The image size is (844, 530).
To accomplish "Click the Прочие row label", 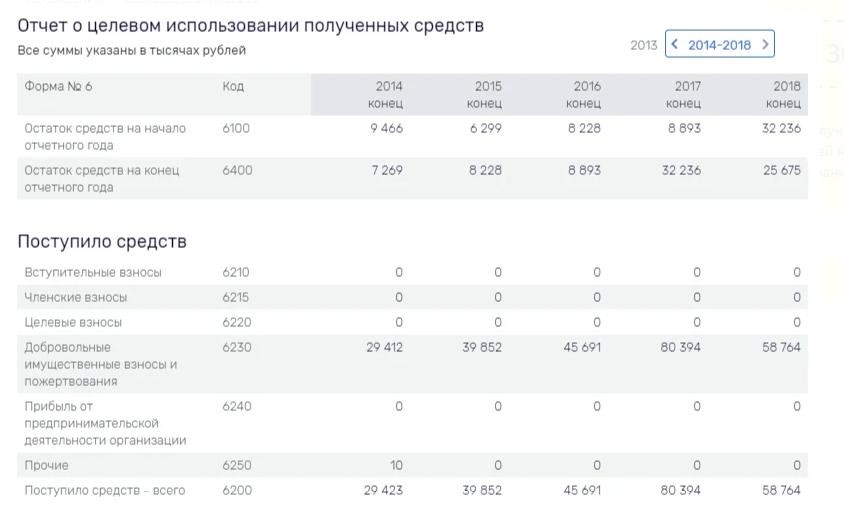I will [47, 465].
